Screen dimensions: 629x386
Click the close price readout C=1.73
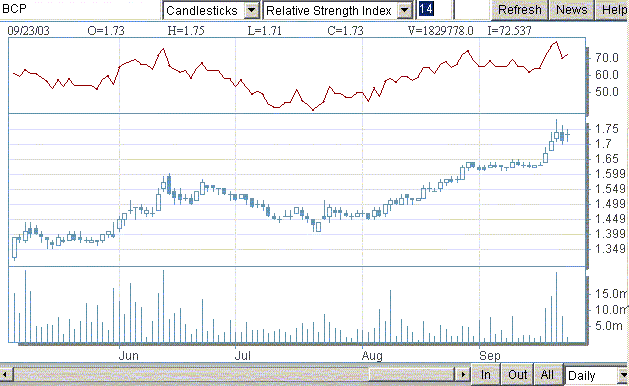pos(345,31)
